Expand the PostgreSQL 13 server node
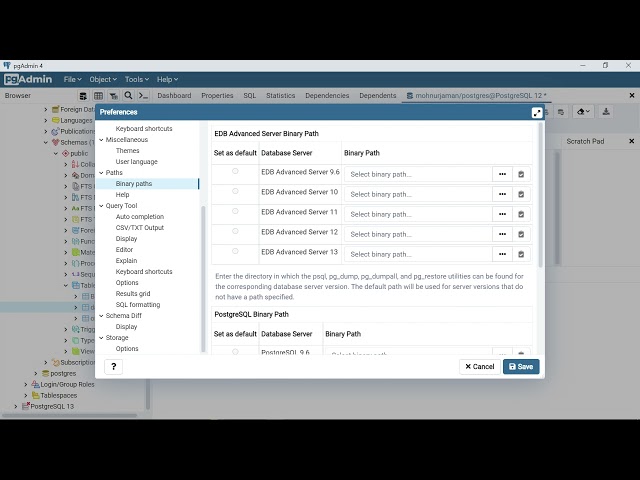The image size is (640, 480). coord(16,407)
